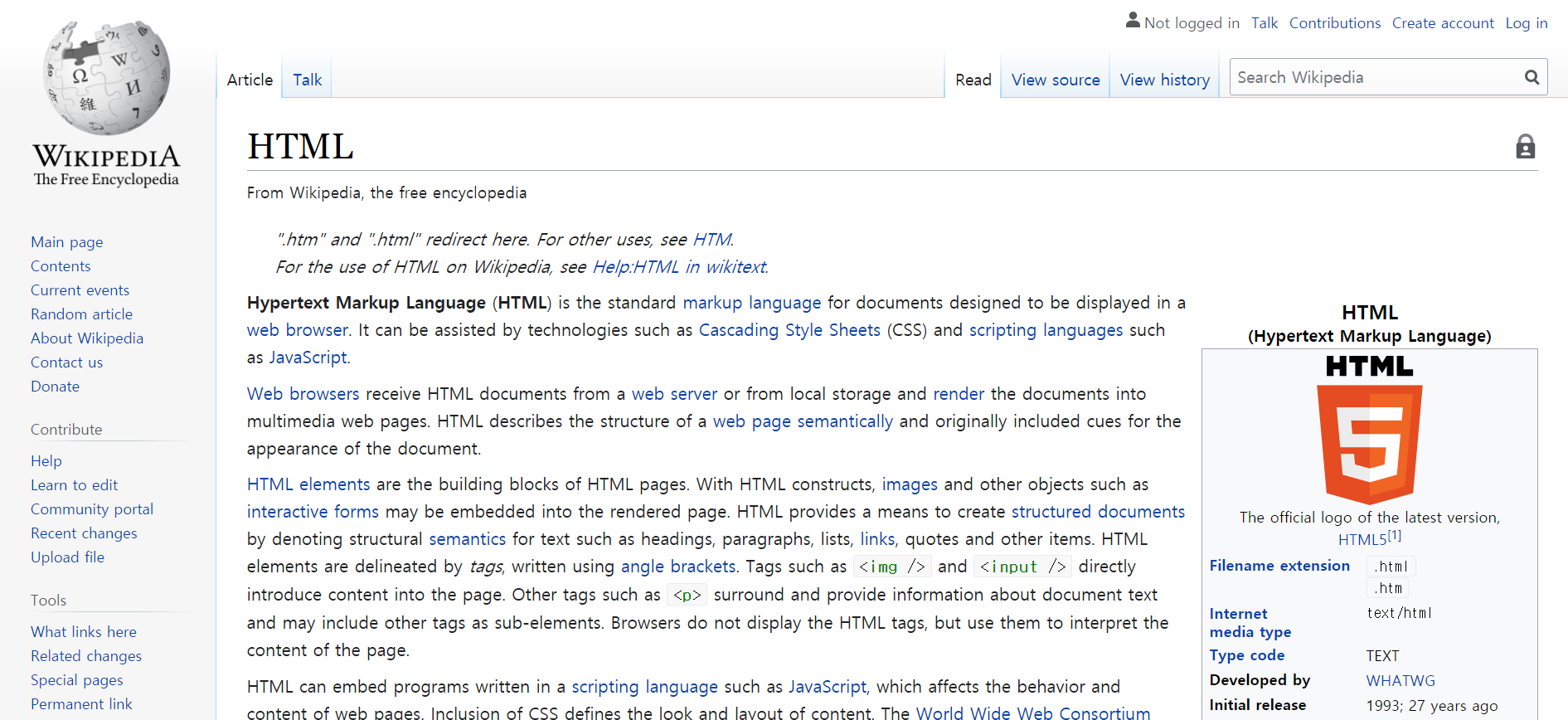Open Contents in the sidebar
Viewport: 1568px width, 720px height.
[x=61, y=266]
